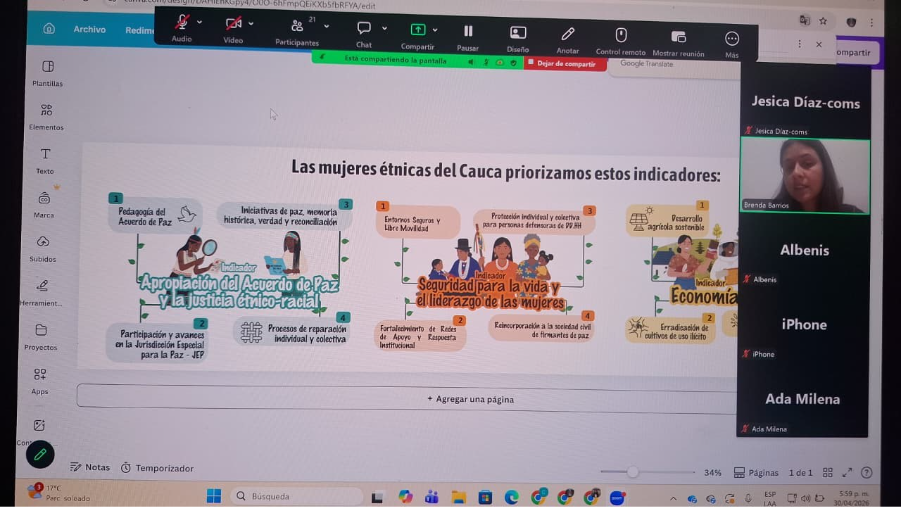The width and height of the screenshot is (901, 507).
Task: Select Brenda Barrios video thumbnail
Action: coord(805,175)
